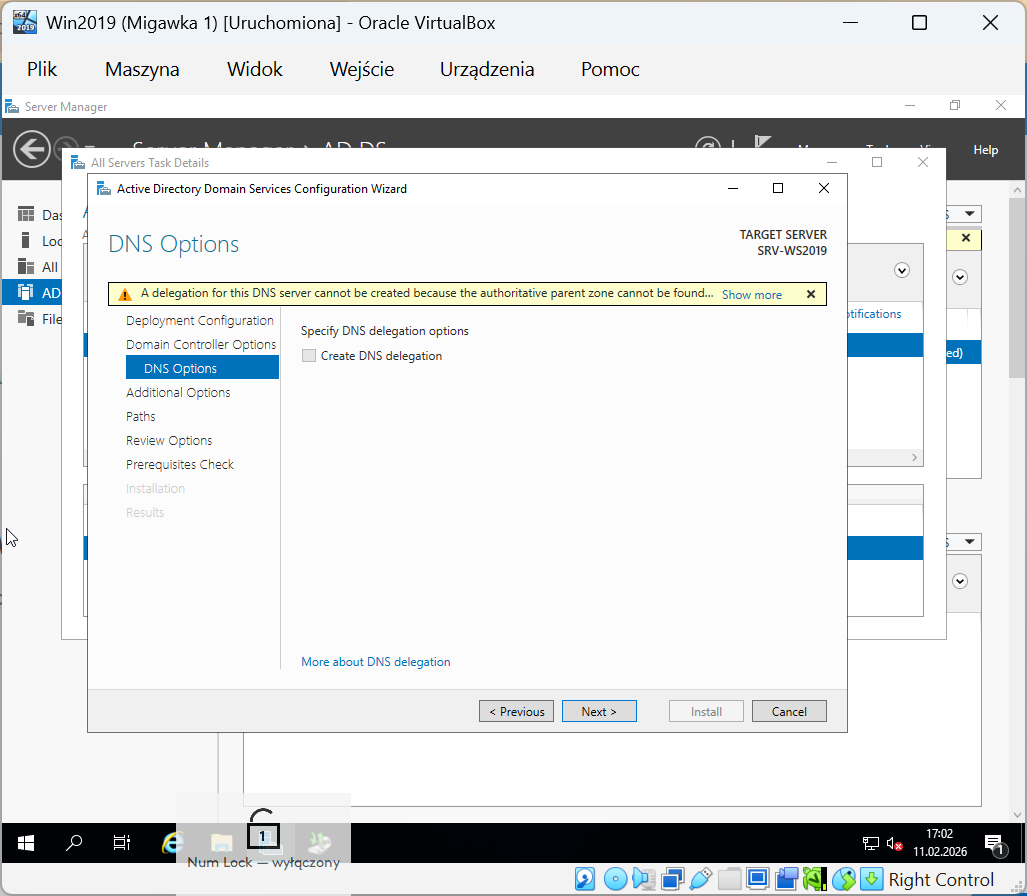The width and height of the screenshot is (1027, 896).
Task: Click the muted speaker tray icon
Action: (x=894, y=843)
